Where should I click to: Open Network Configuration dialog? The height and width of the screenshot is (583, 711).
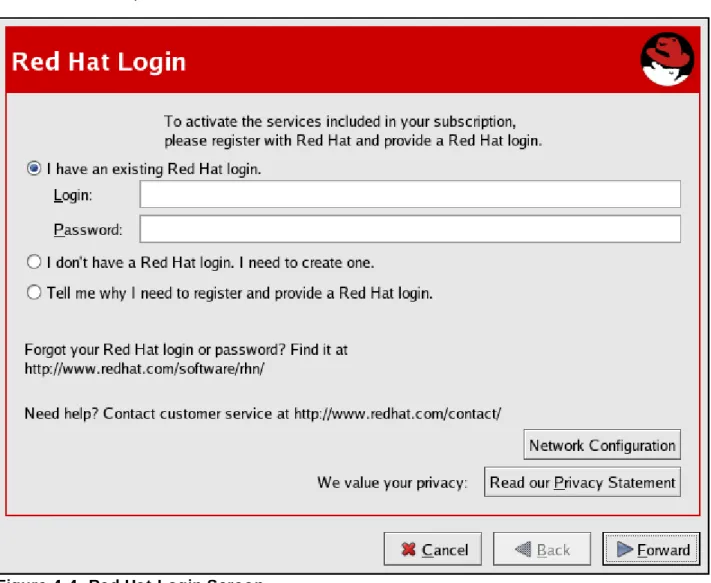coord(602,445)
